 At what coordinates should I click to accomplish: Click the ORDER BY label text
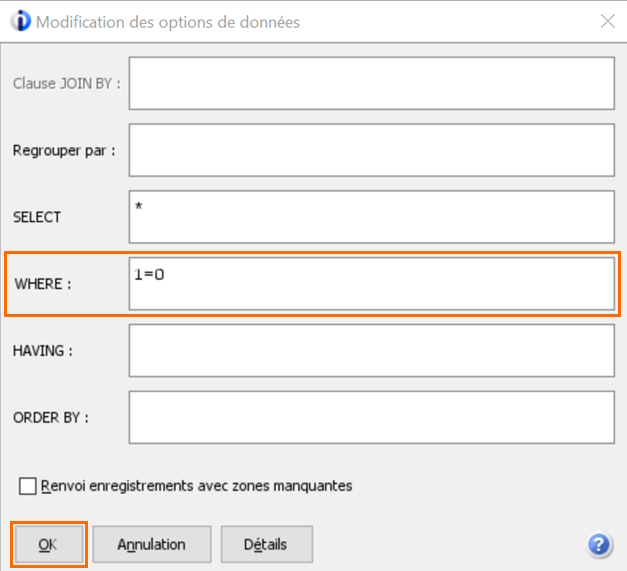click(51, 417)
